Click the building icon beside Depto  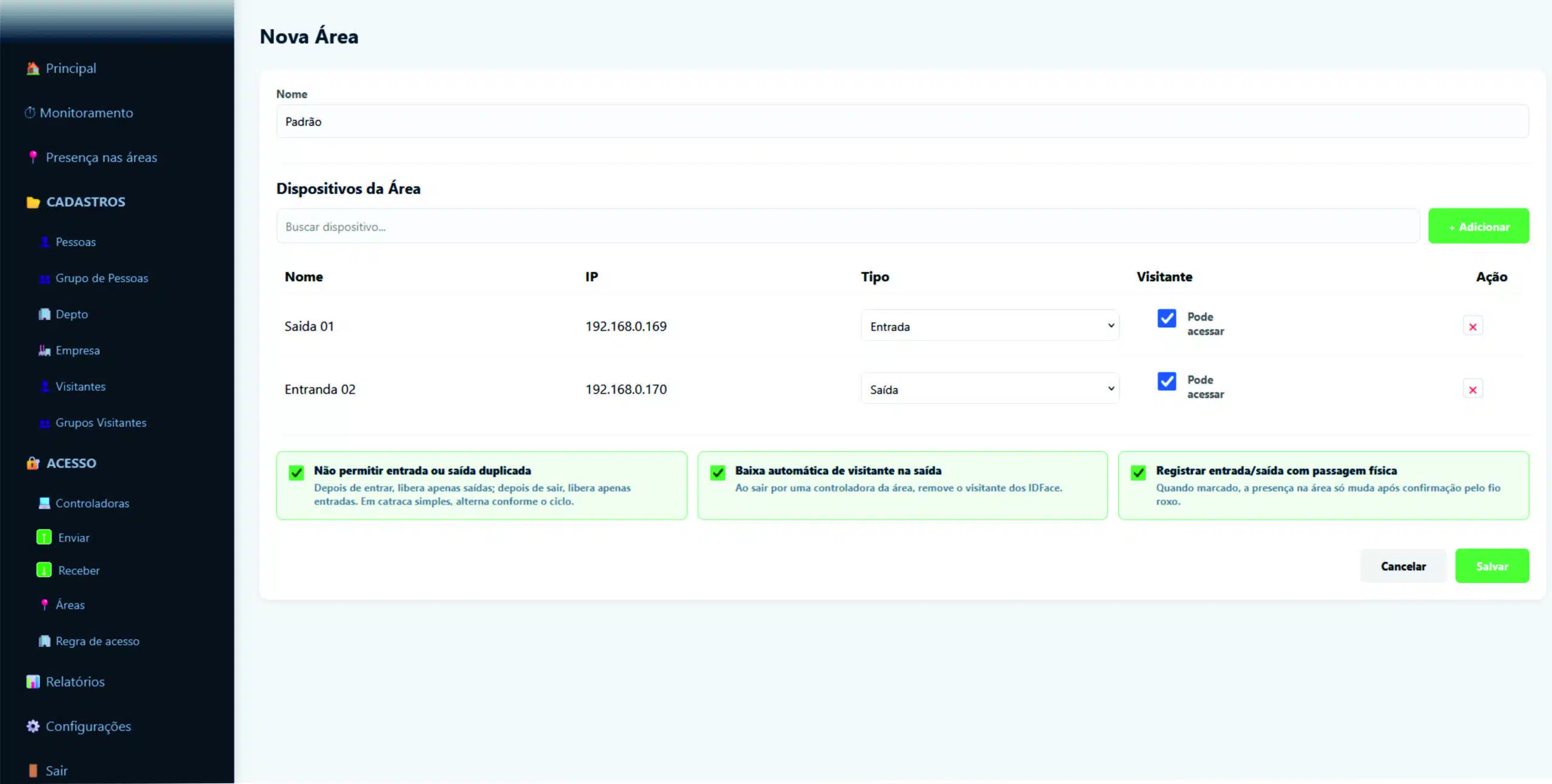44,314
